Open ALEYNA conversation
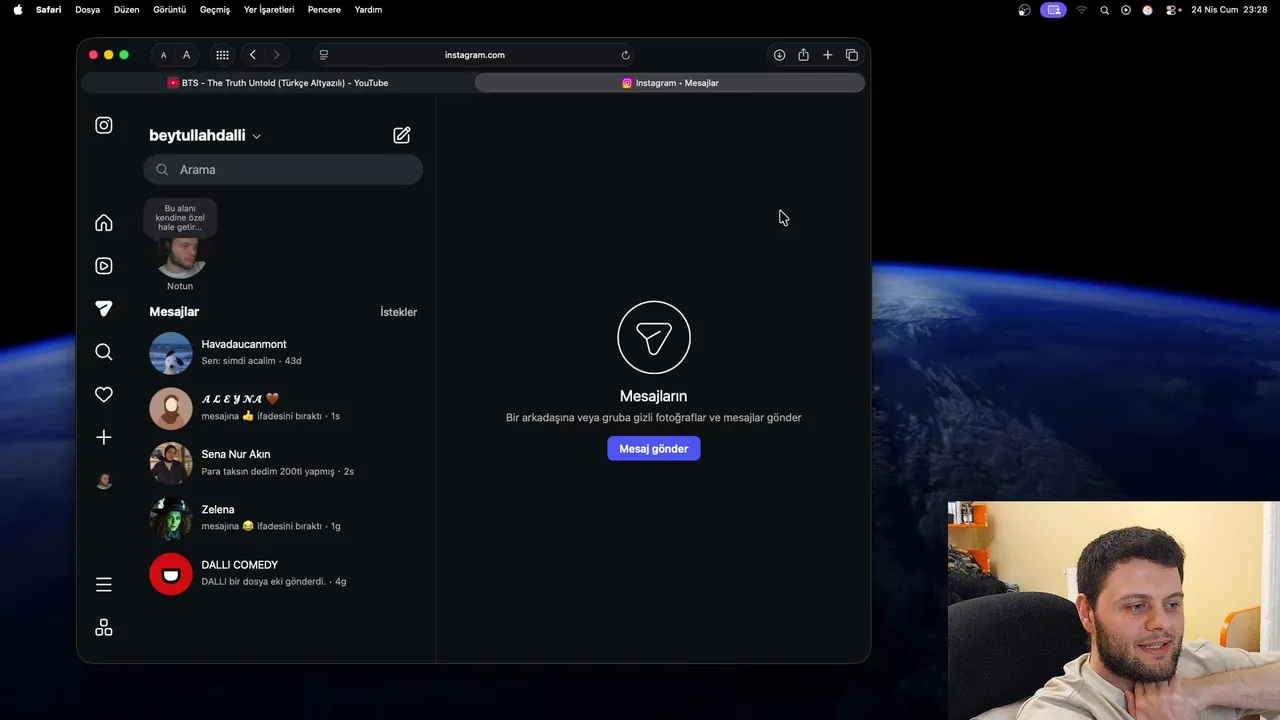Screen dimensions: 1280x720 (283, 408)
